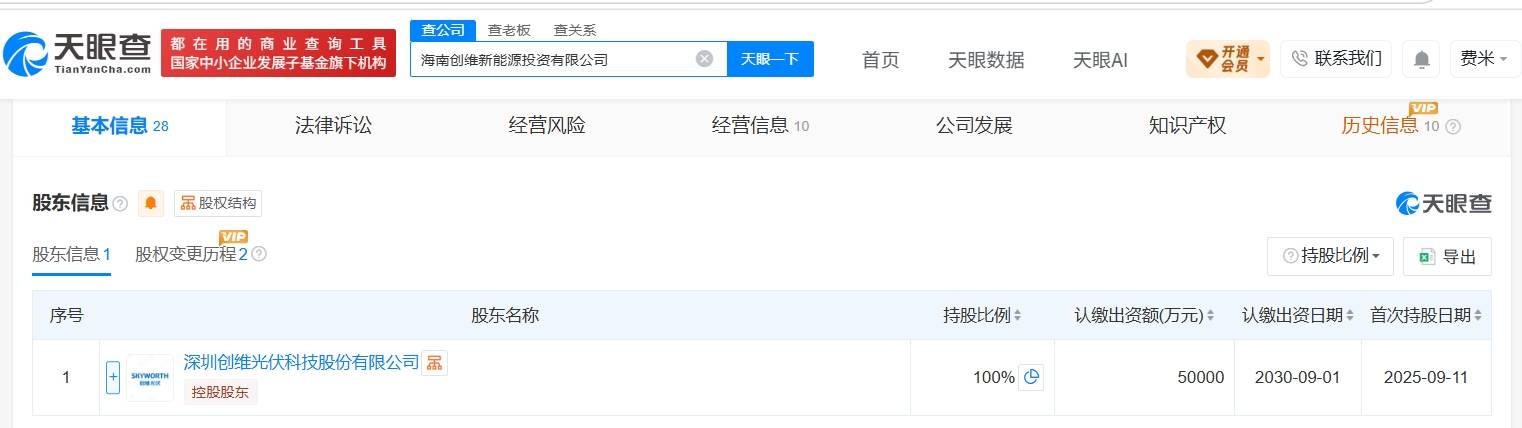Open 深圳创维光伏科技股份有限公司 link
The height and width of the screenshot is (428, 1522).
(x=301, y=362)
